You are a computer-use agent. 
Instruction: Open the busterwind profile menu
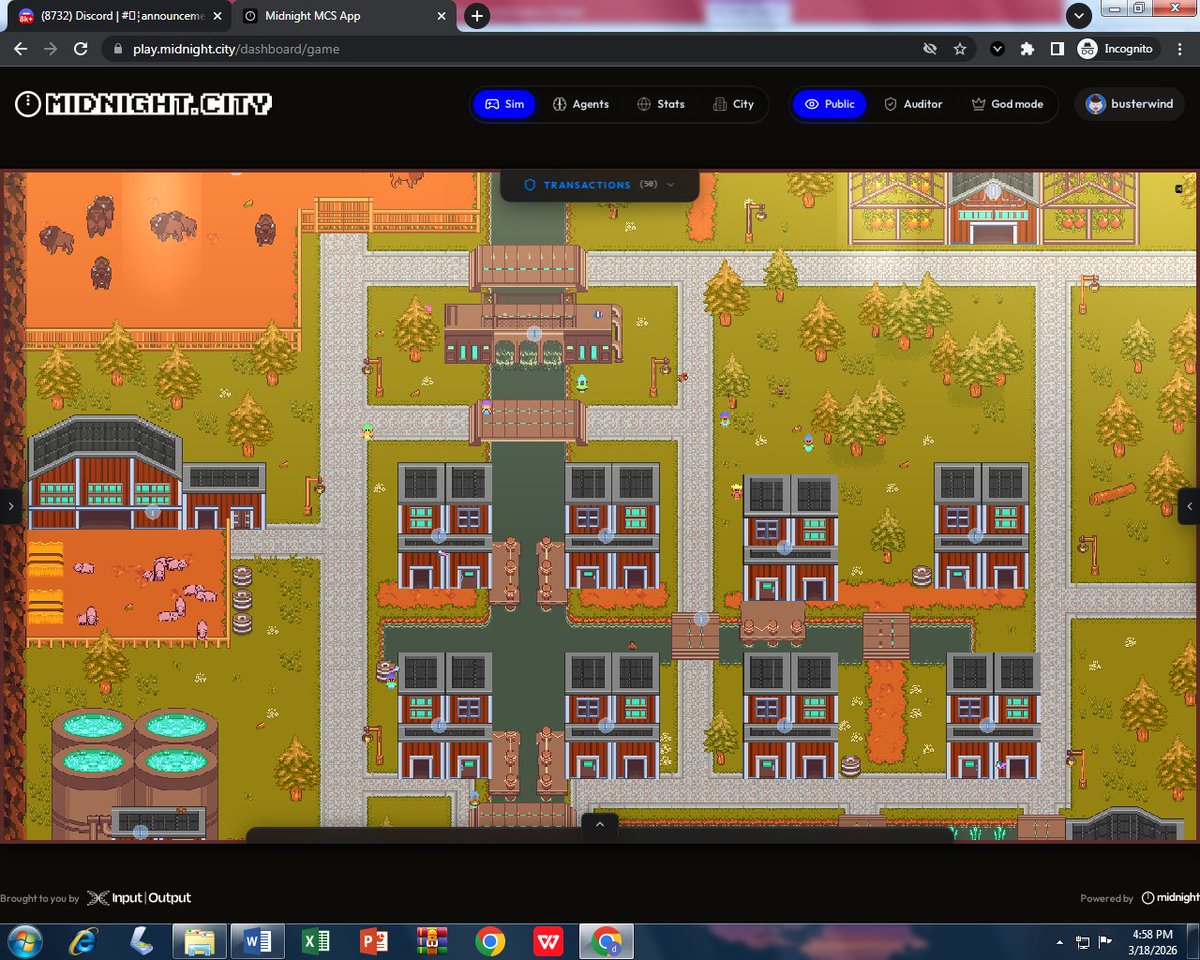(1130, 104)
